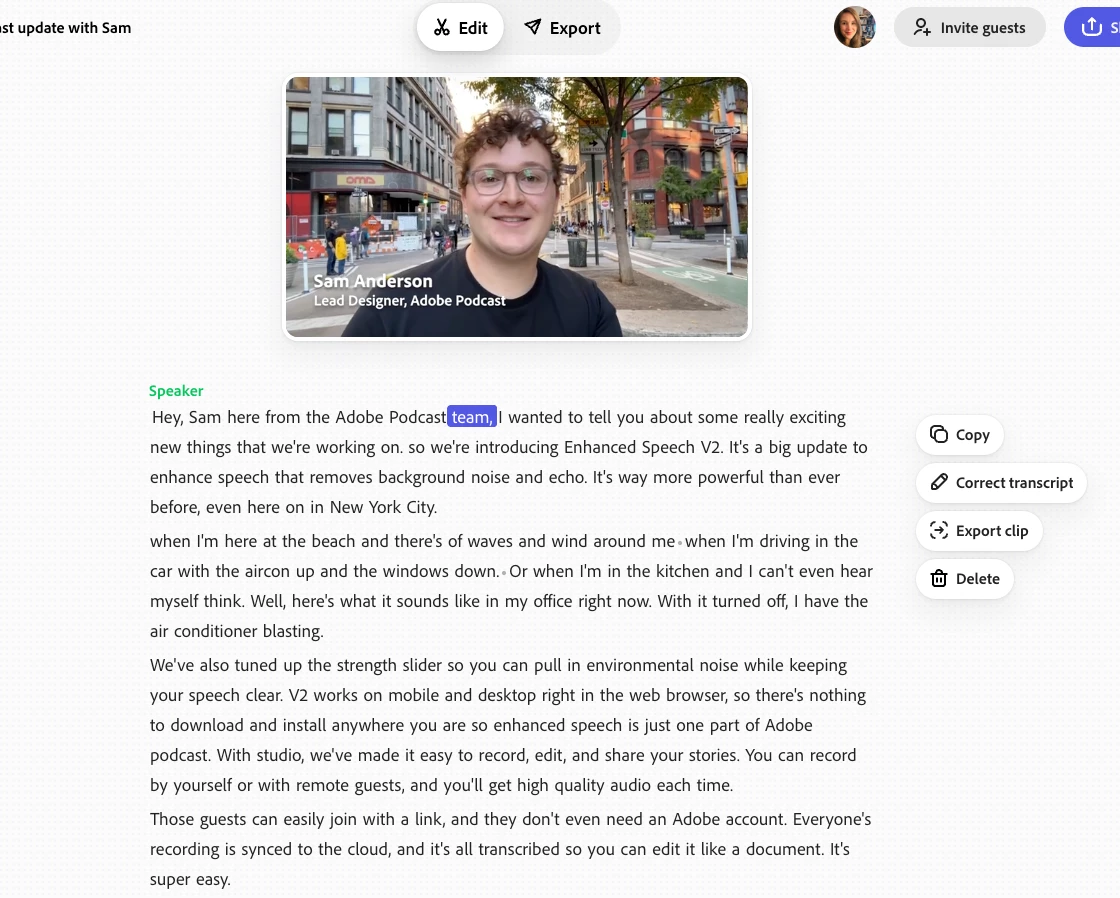
Task: Click the Sam Anderson video preview
Action: click(516, 206)
